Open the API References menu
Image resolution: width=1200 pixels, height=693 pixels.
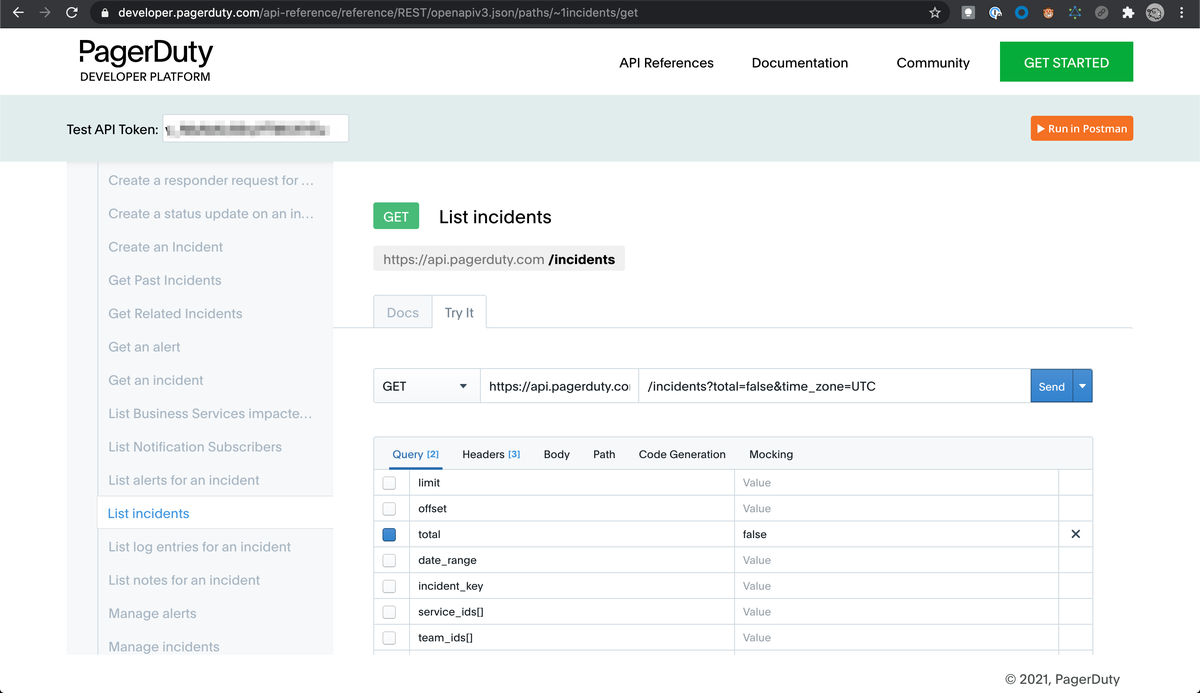pos(666,62)
